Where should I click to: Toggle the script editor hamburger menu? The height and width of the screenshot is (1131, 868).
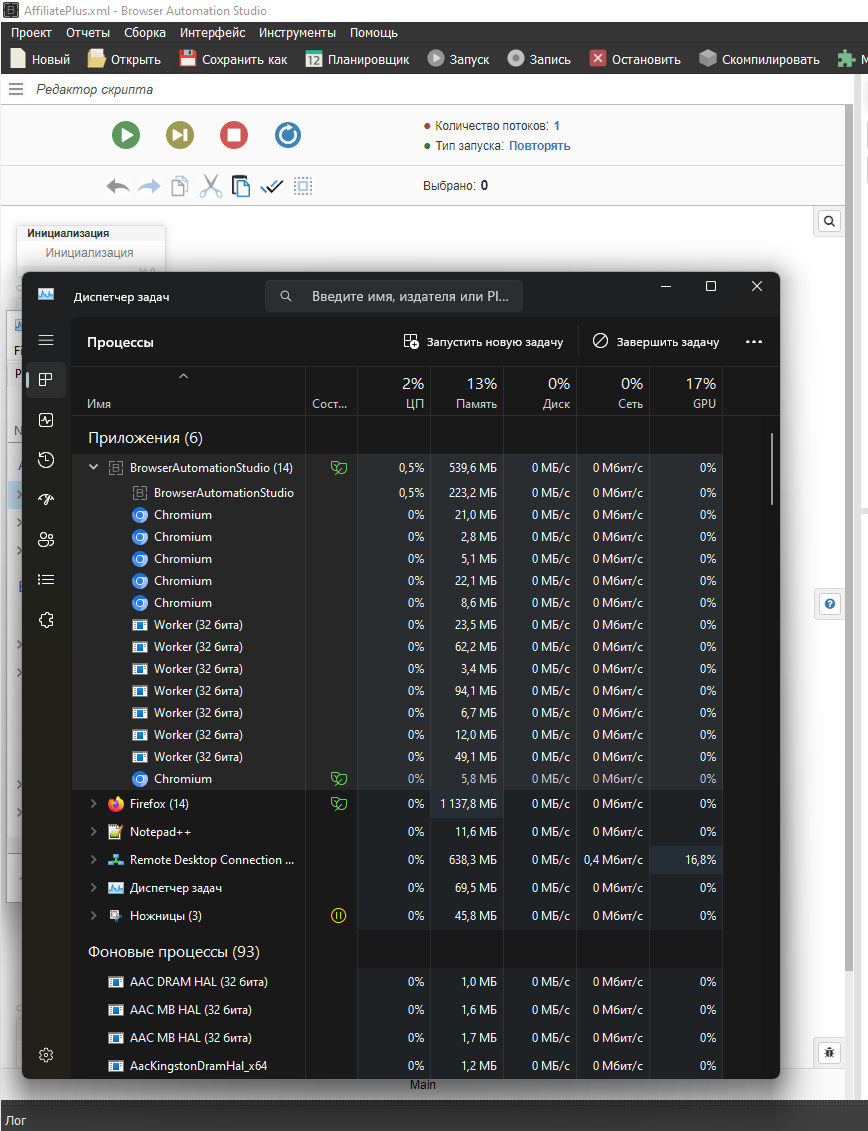point(16,90)
